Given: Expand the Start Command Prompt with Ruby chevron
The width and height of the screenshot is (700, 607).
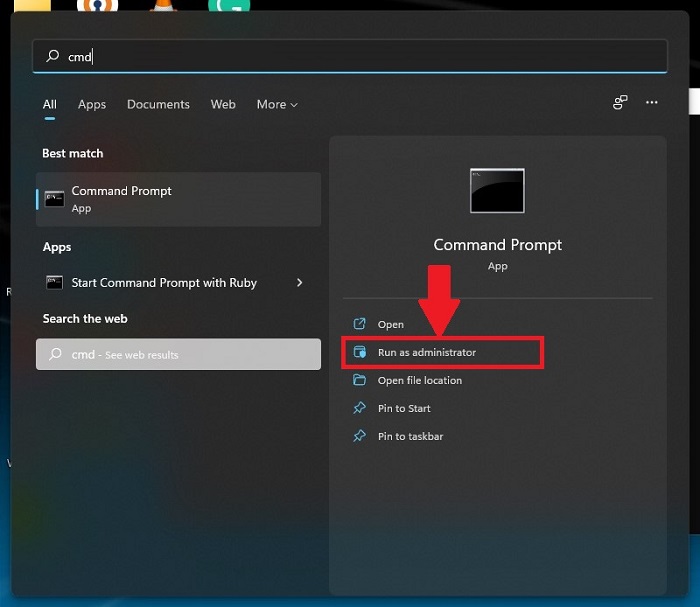Looking at the screenshot, I should point(300,283).
